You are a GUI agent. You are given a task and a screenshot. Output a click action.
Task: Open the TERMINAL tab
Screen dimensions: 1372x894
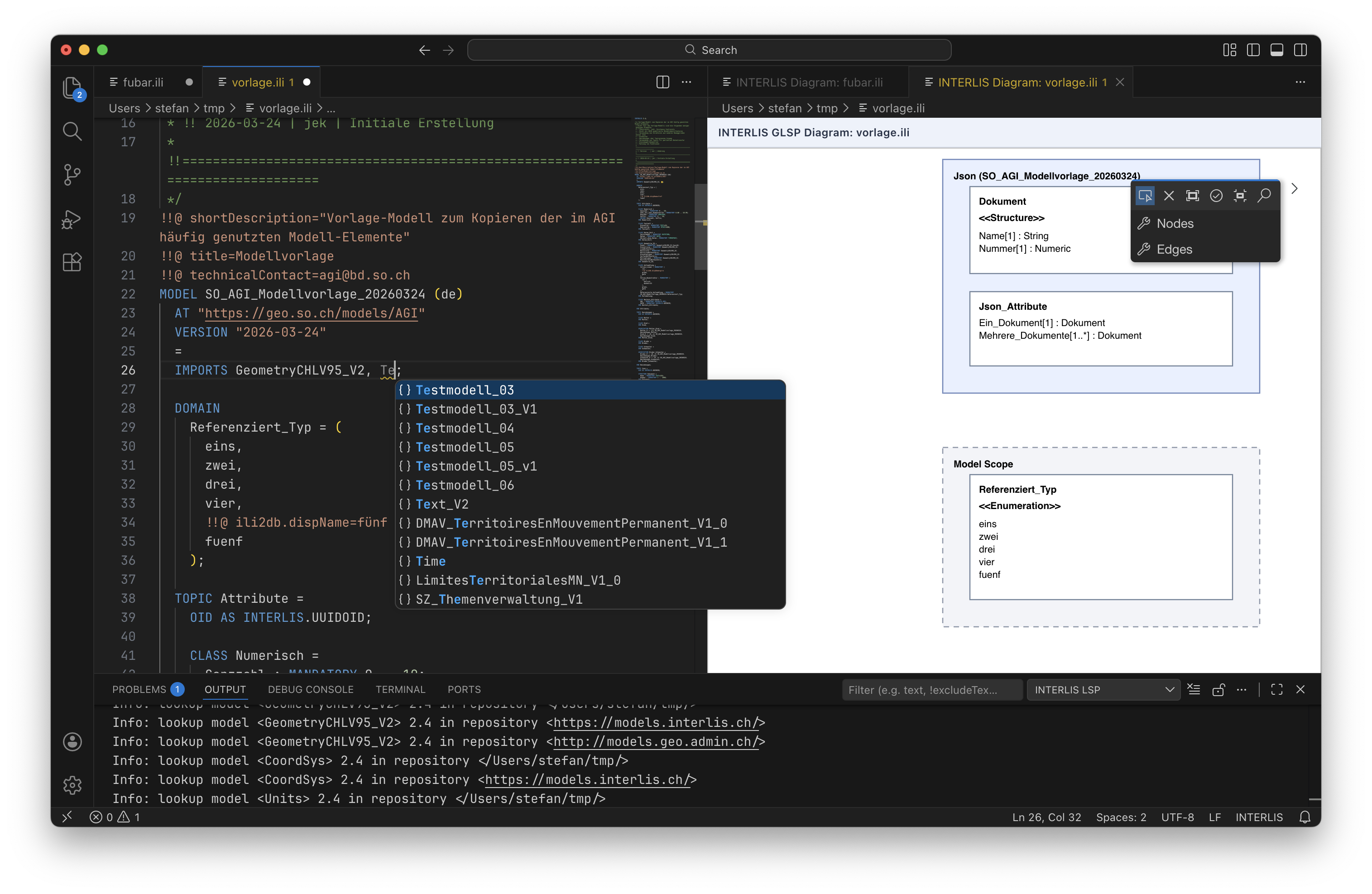point(400,689)
